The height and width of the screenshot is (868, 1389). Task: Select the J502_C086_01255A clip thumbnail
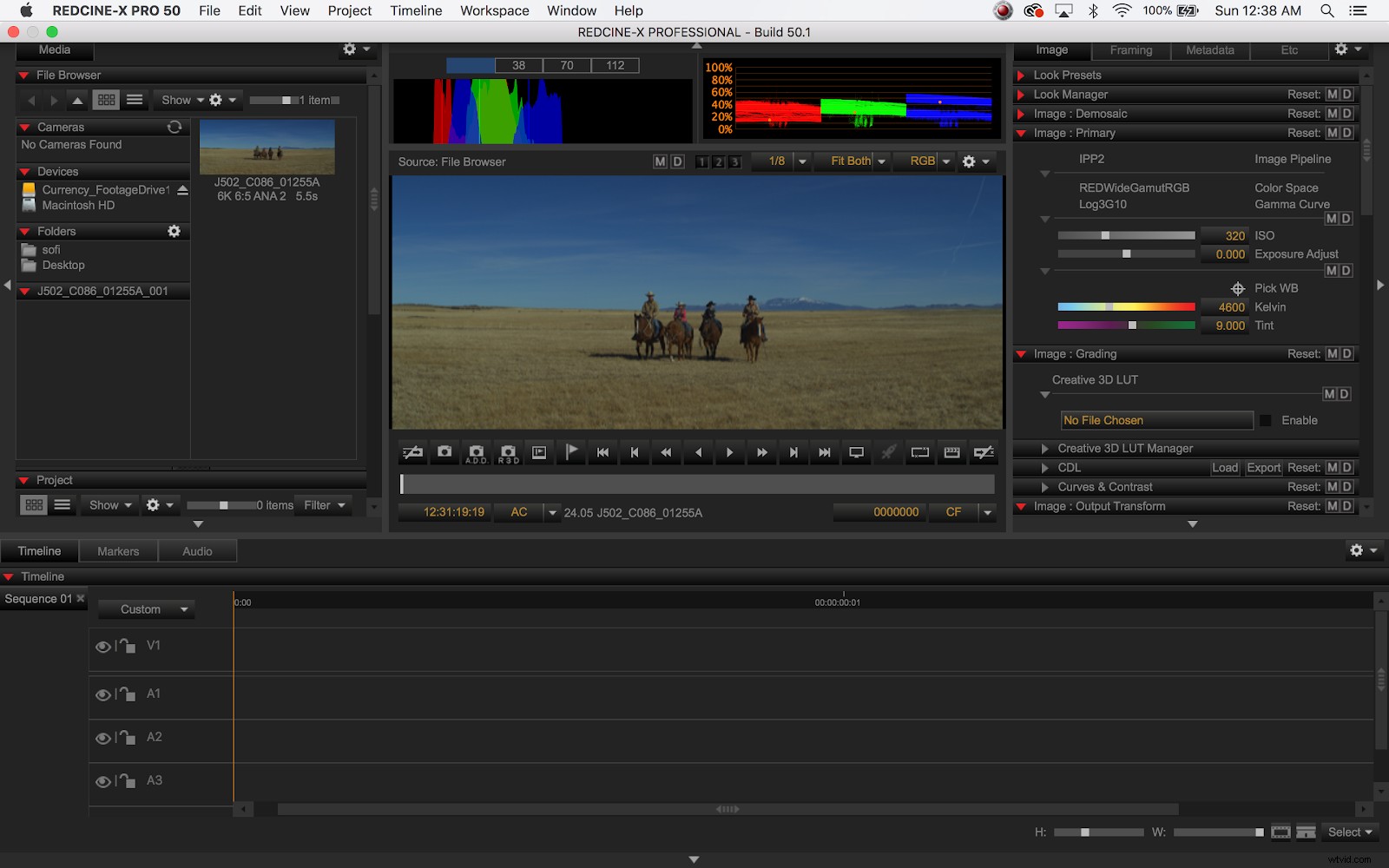(267, 146)
